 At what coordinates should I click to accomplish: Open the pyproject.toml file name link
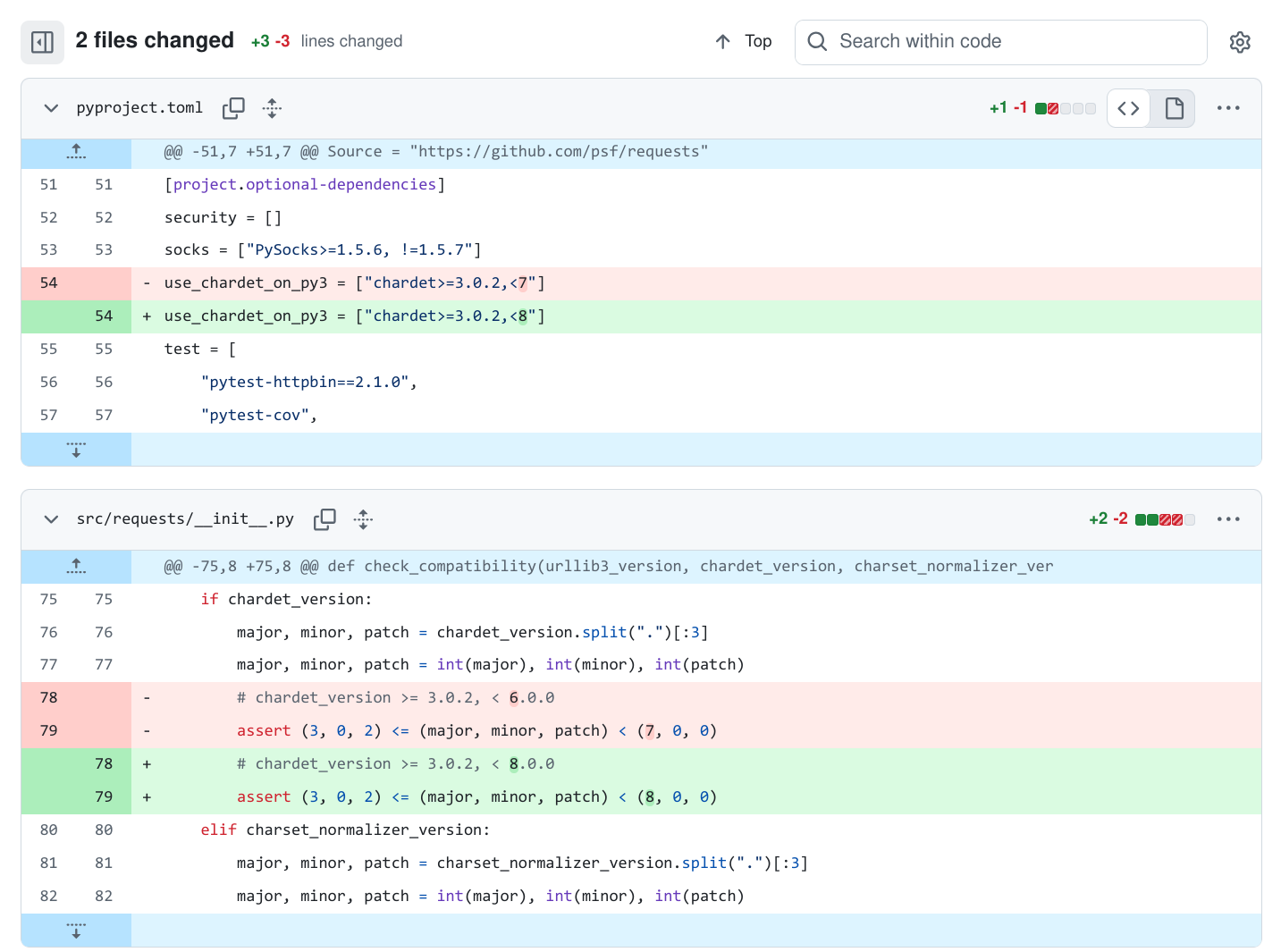click(139, 108)
